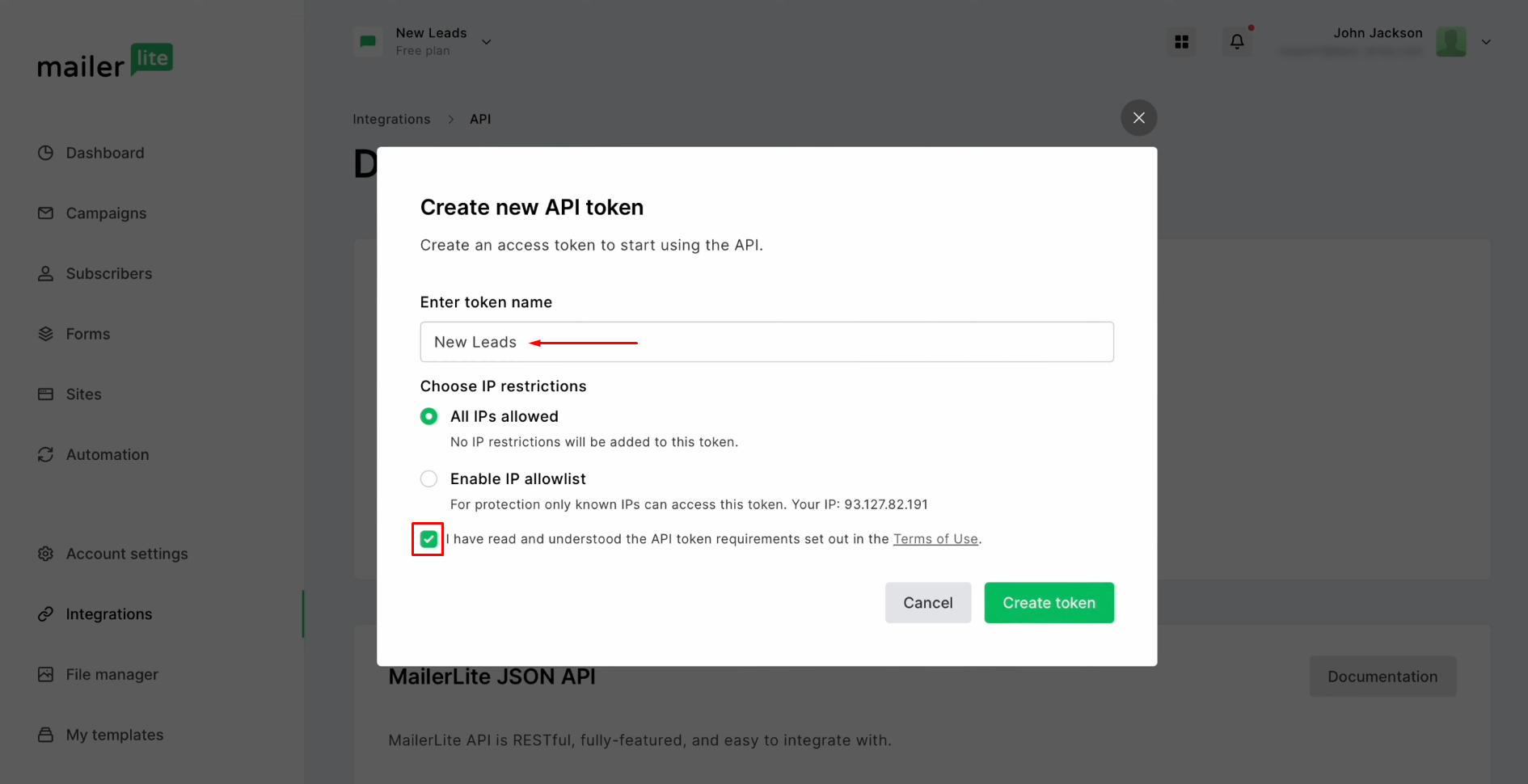Open Forms in the sidebar
Screen dimensions: 1528x784
(x=88, y=334)
